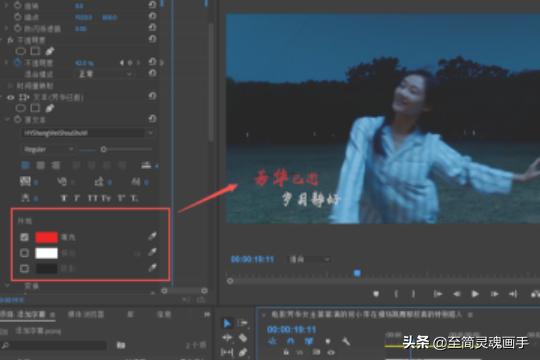
Task: Select the pen mask tool under Text layer
Action: 50,109
